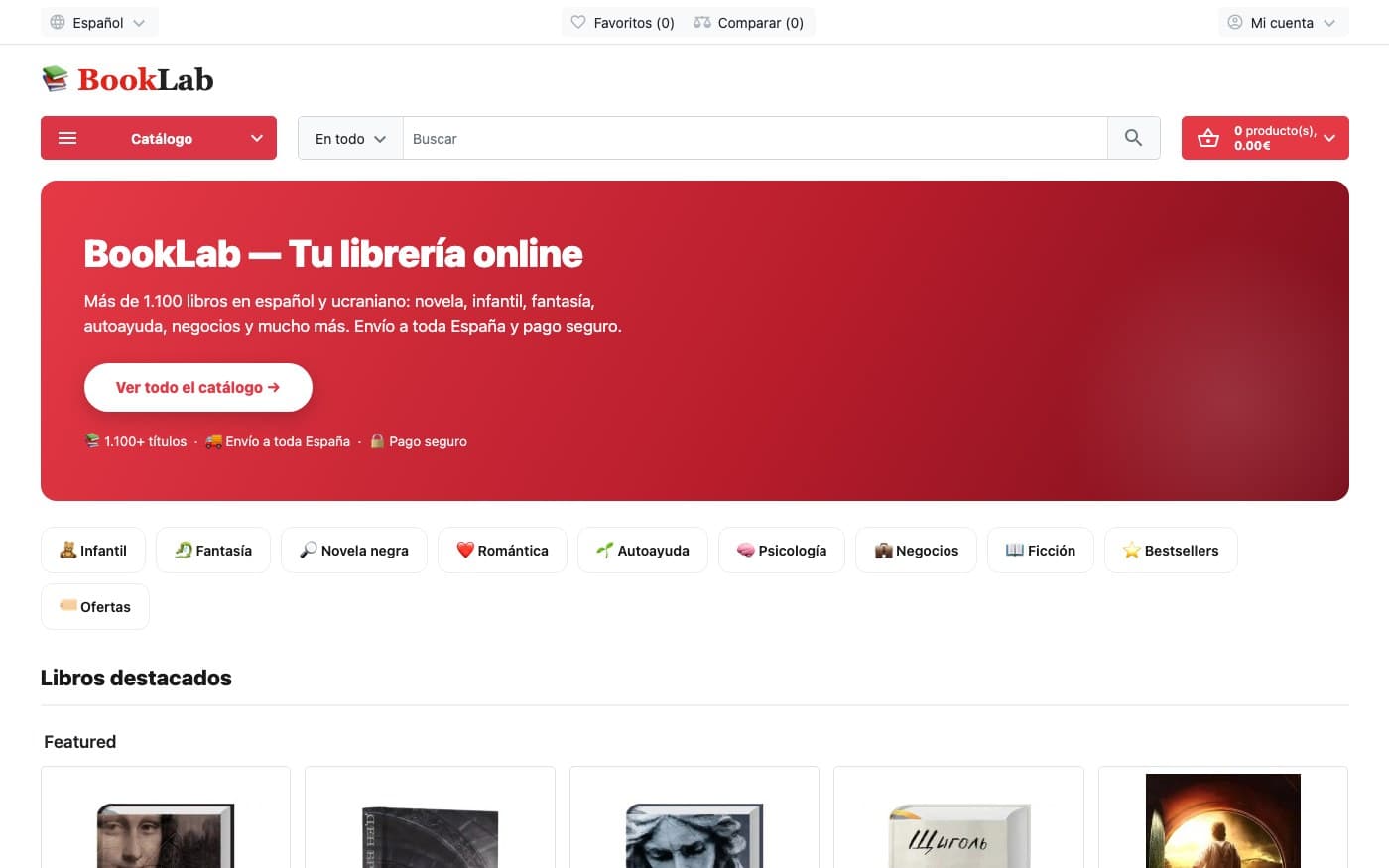This screenshot has width=1389, height=868.
Task: Click the dark black book cover thumbnail
Action: tap(430, 837)
